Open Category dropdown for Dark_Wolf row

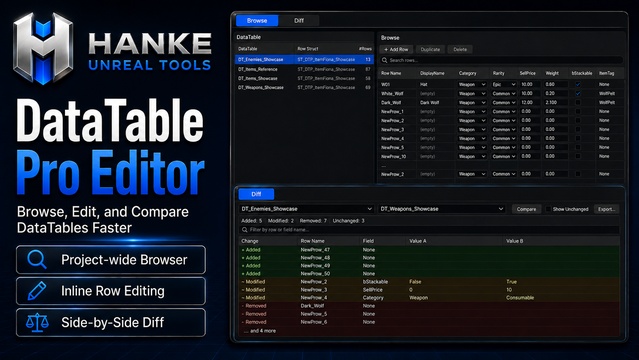coord(472,102)
